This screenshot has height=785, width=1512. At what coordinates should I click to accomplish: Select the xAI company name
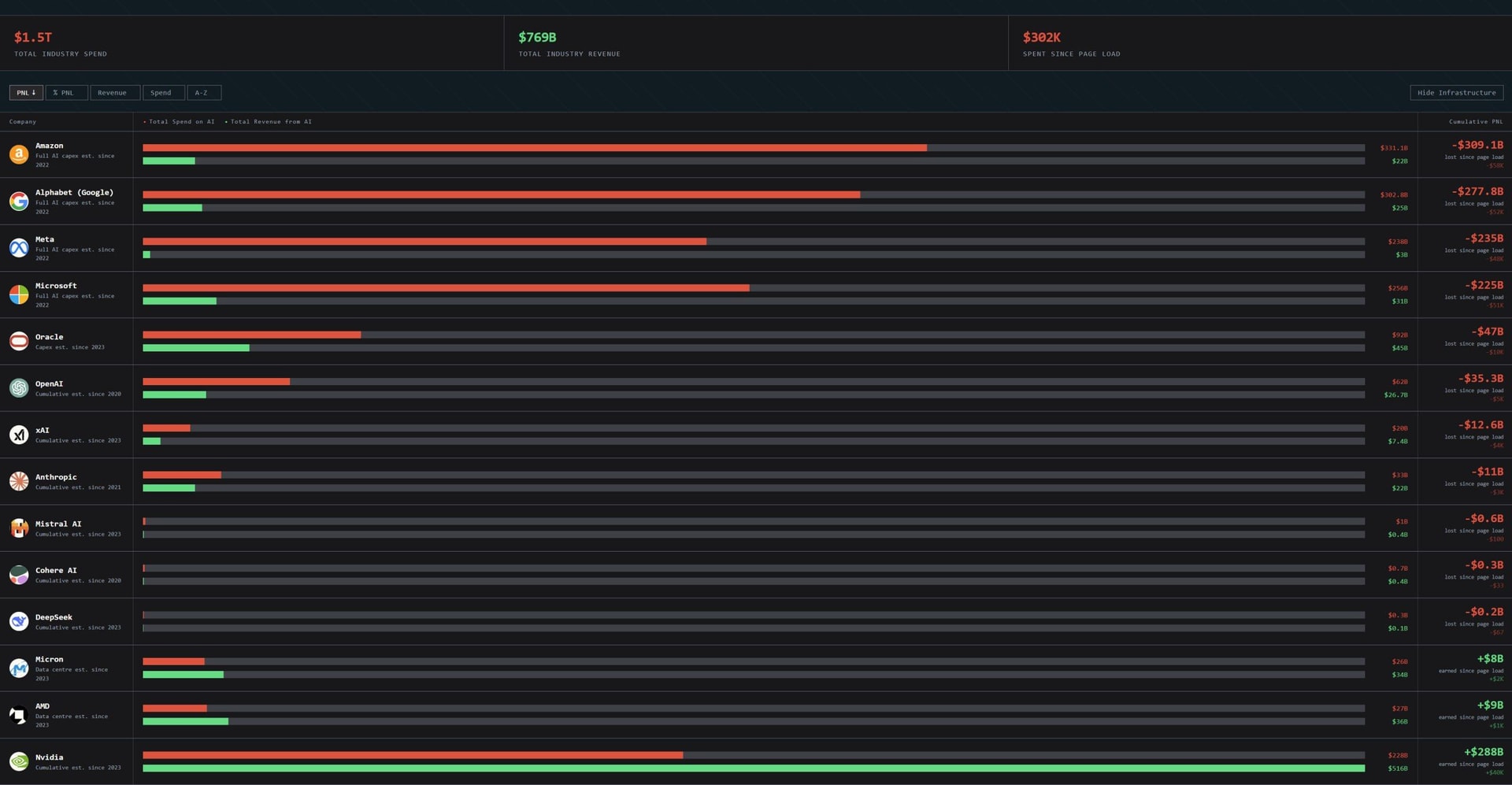[x=43, y=431]
